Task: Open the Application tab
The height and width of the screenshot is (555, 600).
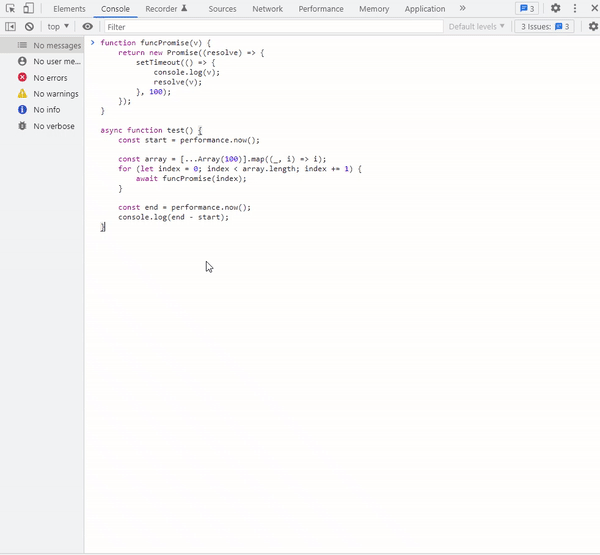Action: pyautogui.click(x=425, y=9)
